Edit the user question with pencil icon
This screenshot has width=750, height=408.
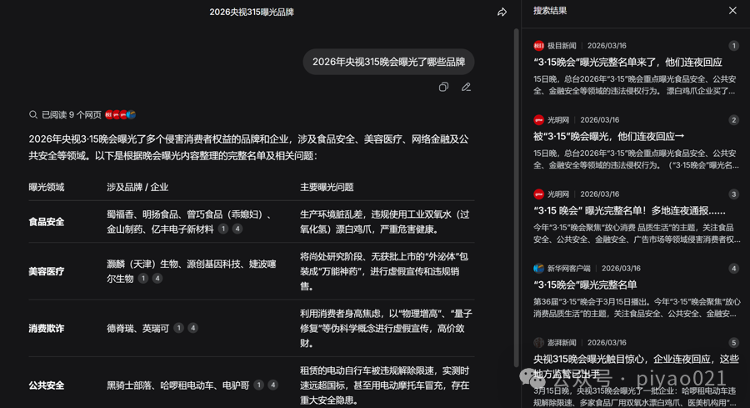[x=466, y=87]
